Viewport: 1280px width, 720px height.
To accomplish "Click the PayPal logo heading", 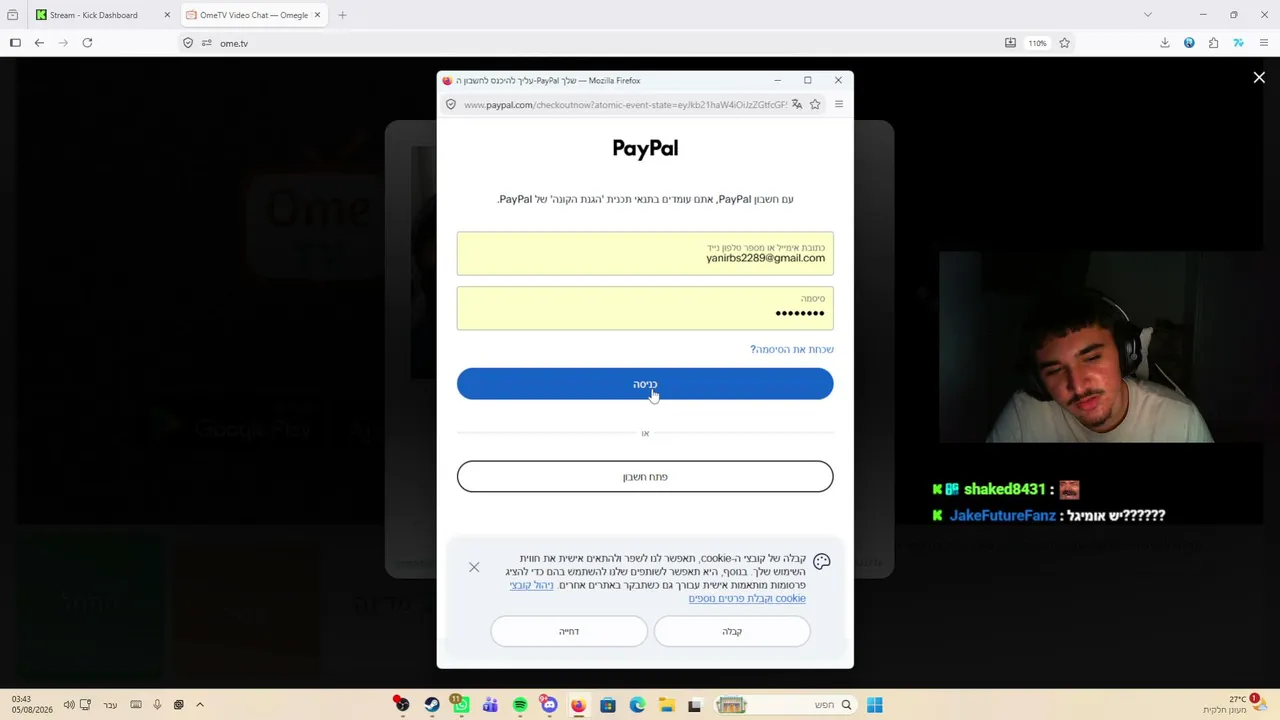I will [645, 148].
